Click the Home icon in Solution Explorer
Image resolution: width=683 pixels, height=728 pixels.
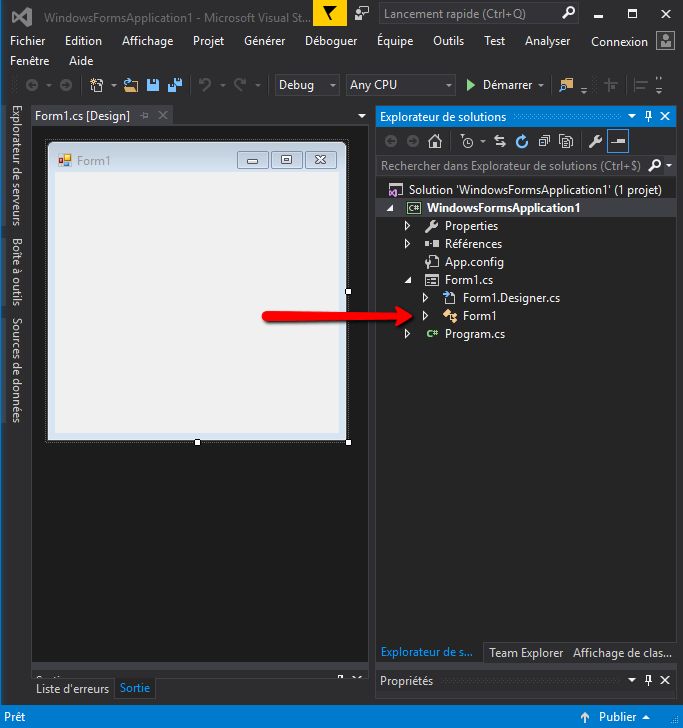[x=435, y=141]
